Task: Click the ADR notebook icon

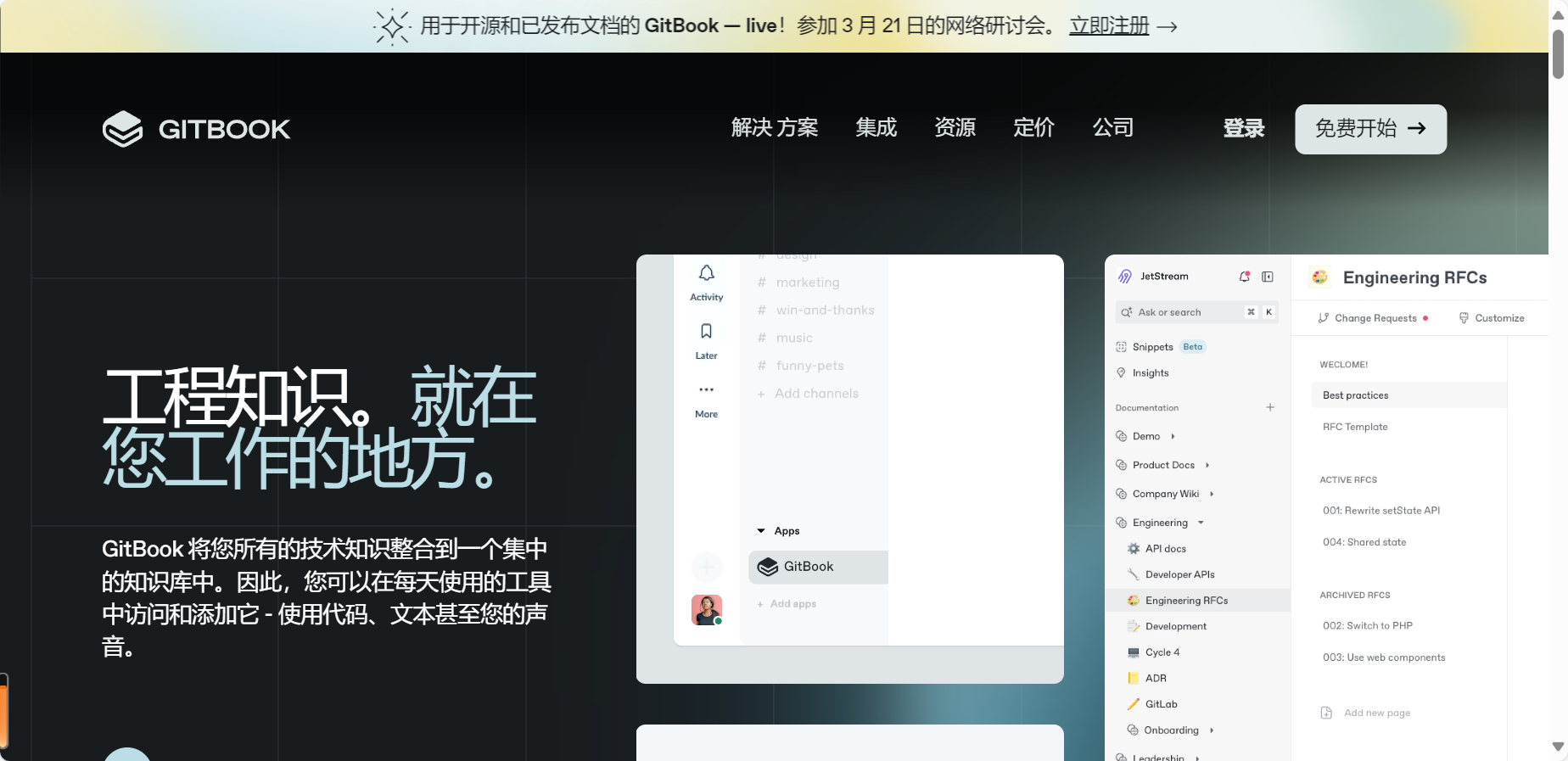Action: [x=1134, y=678]
